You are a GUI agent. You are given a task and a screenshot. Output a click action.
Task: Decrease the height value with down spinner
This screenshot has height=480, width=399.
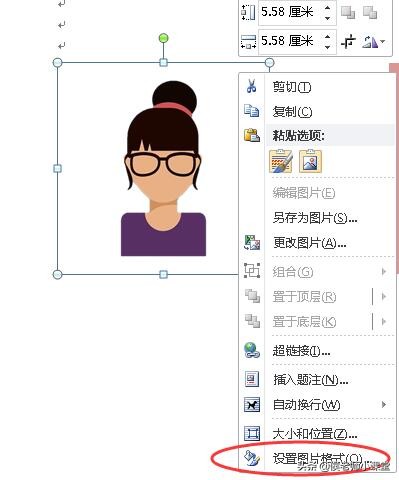328,18
